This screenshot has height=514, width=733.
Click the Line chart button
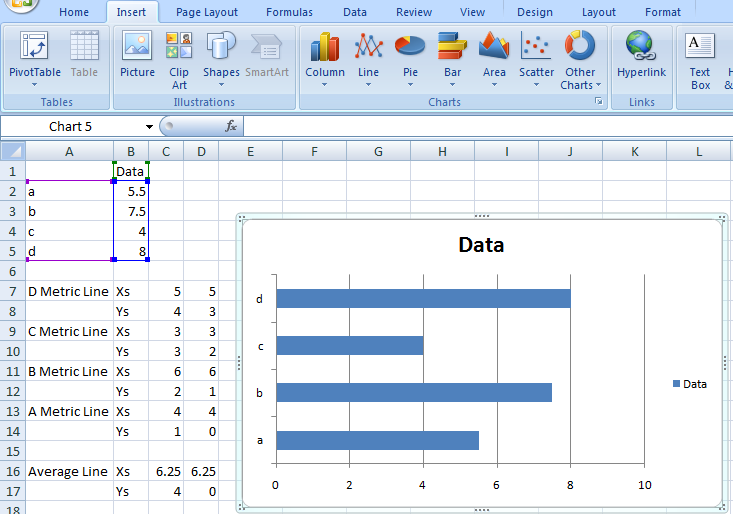[368, 58]
